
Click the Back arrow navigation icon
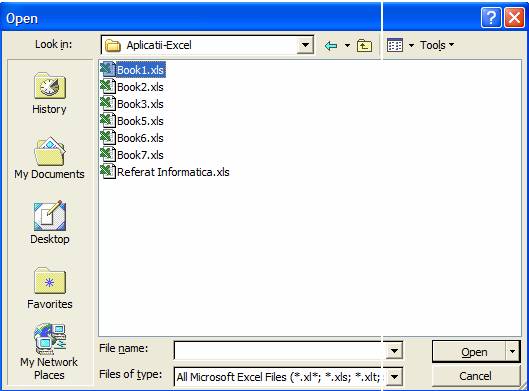click(x=331, y=45)
